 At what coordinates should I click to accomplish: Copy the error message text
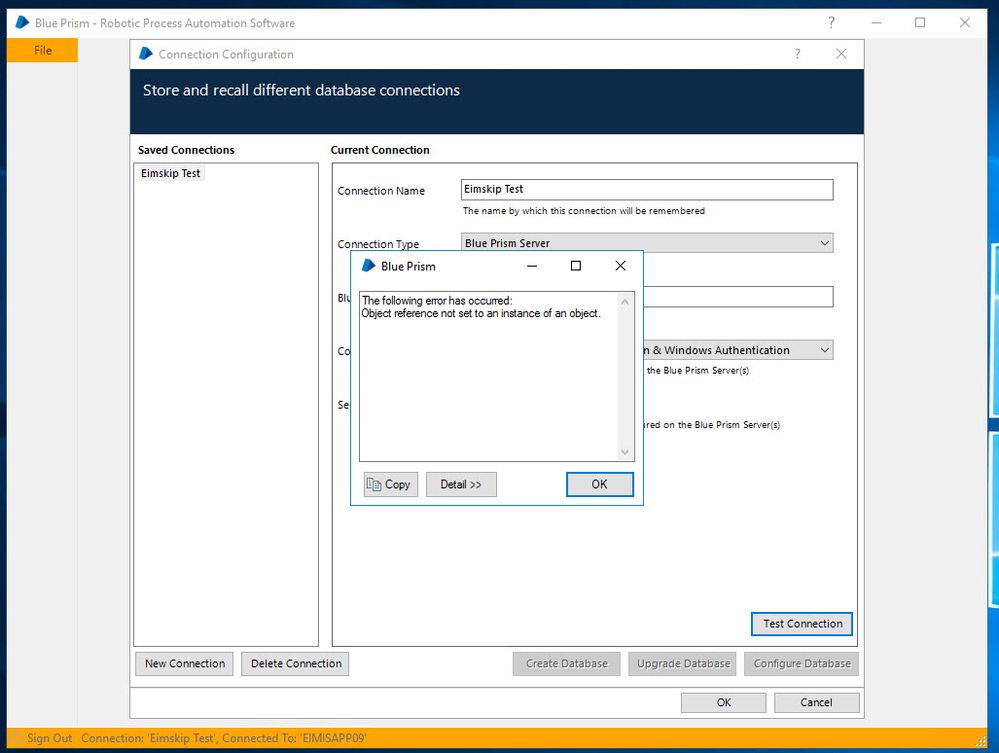[391, 484]
